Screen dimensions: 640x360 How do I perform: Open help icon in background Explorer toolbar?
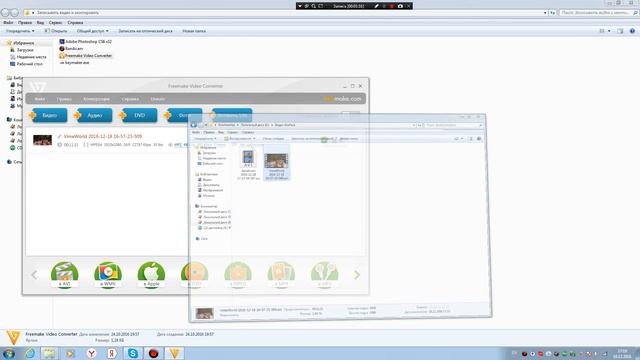pos(632,31)
